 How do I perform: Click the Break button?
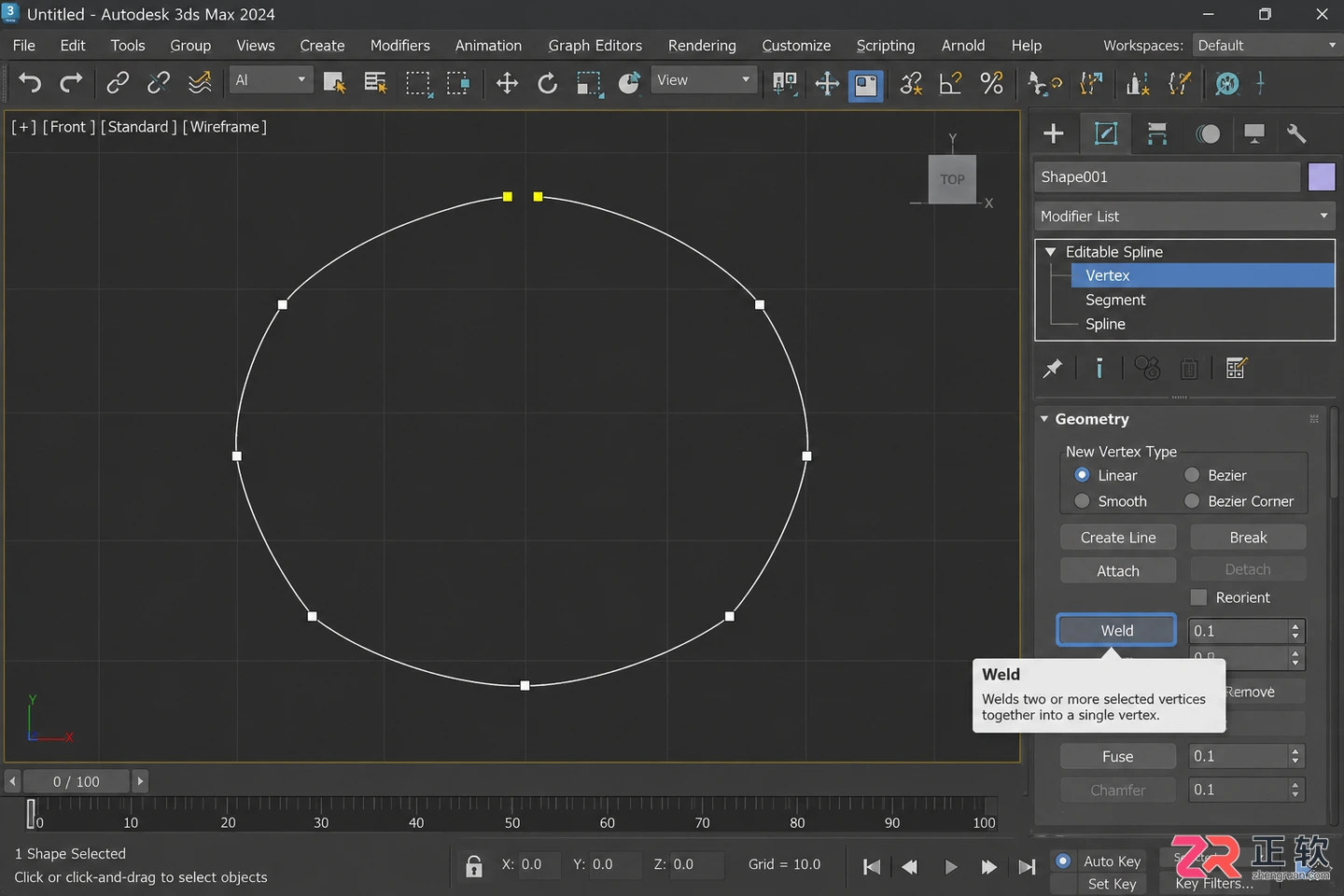click(x=1248, y=538)
